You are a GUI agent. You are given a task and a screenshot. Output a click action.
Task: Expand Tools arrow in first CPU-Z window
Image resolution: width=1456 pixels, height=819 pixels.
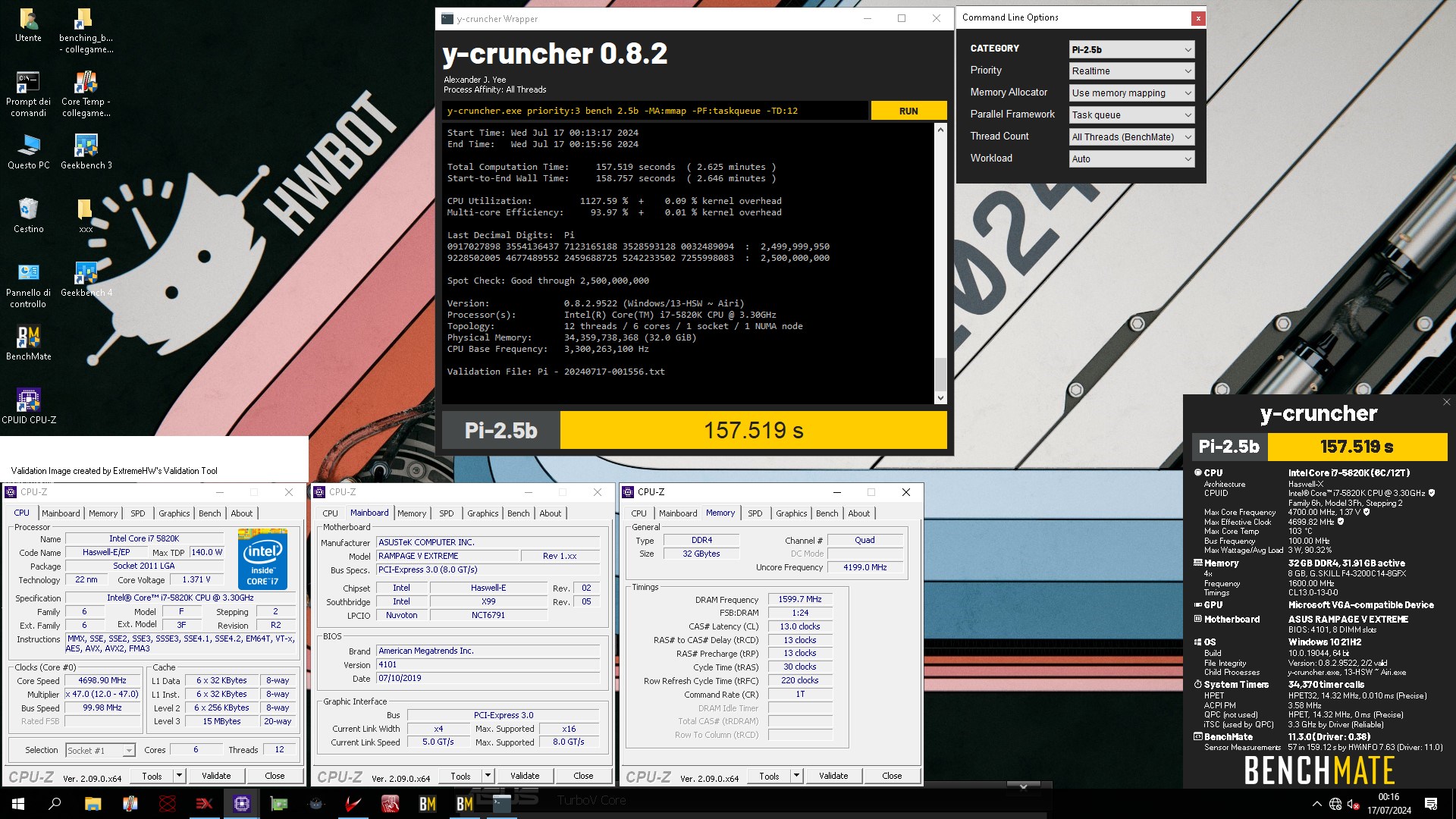point(179,776)
